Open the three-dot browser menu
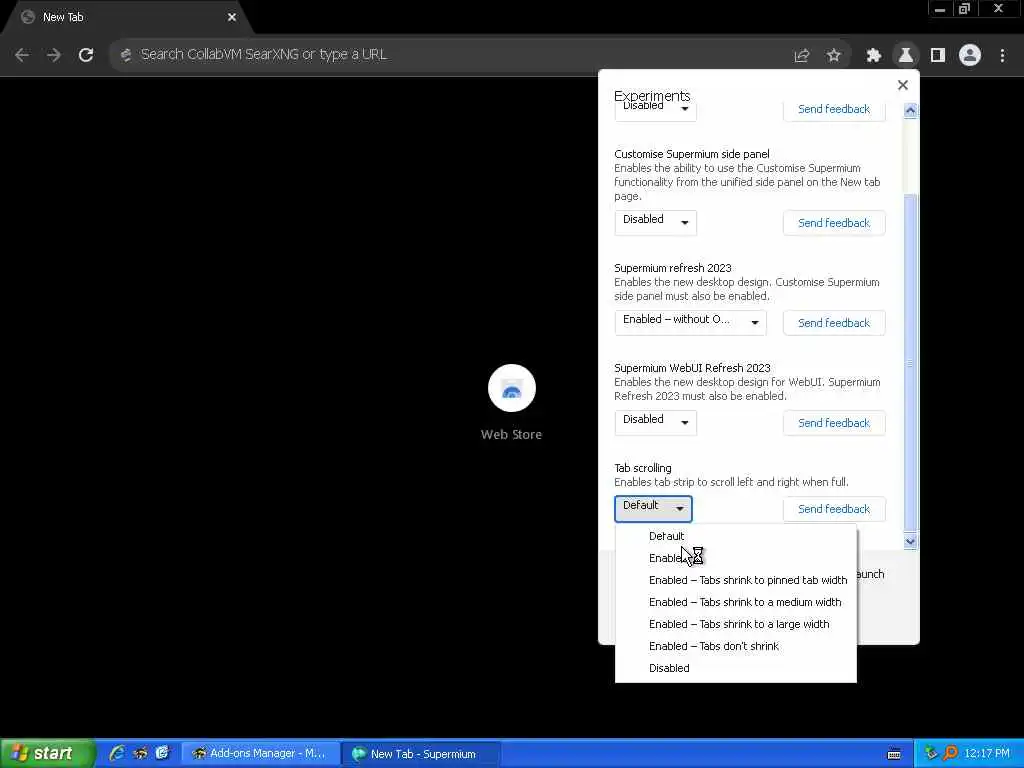Image resolution: width=1024 pixels, height=768 pixels. pos(1002,56)
